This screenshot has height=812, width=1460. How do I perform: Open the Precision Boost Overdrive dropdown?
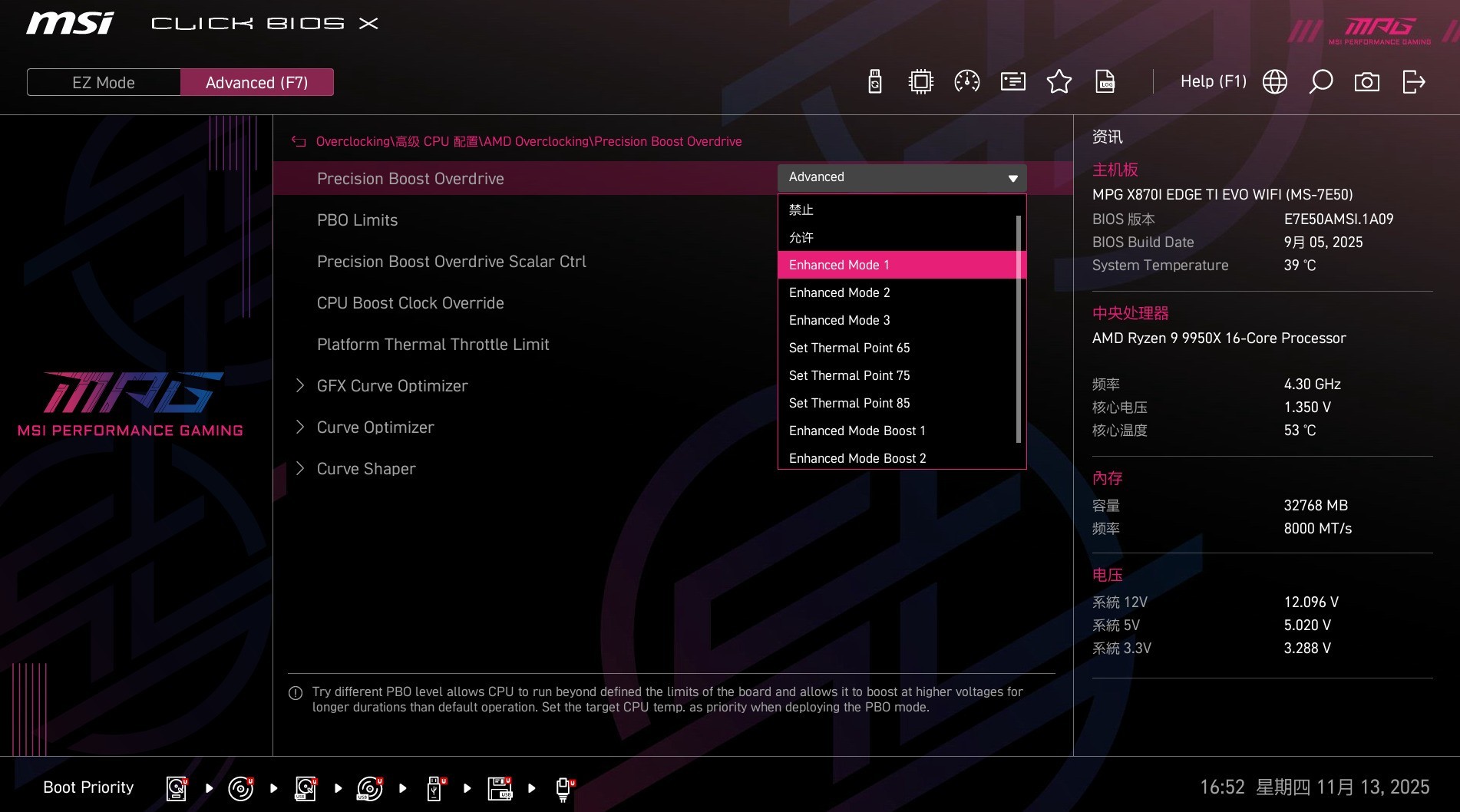coord(901,177)
